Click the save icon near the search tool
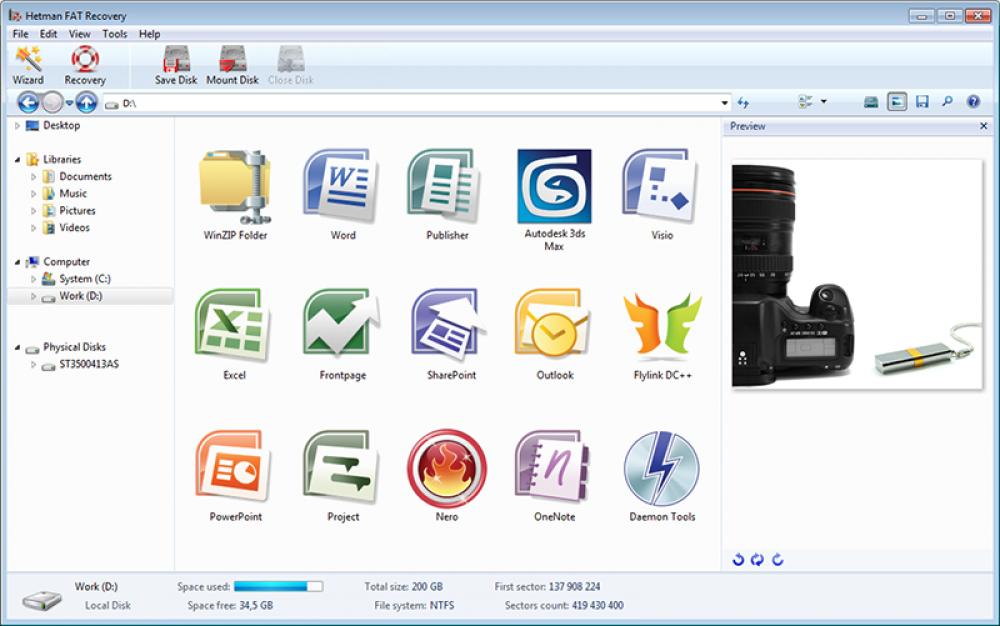Screen dimensions: 1000x626 tap(922, 101)
